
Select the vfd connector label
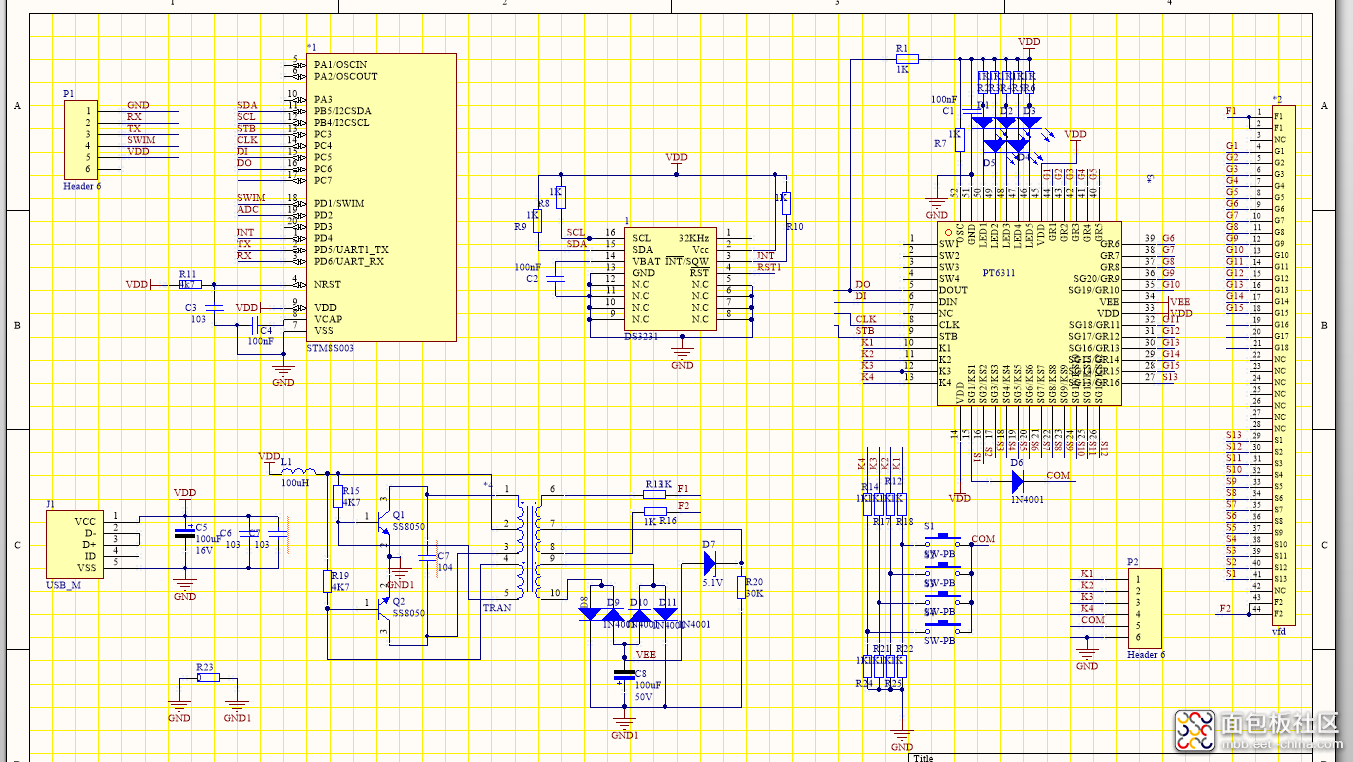point(1278,632)
